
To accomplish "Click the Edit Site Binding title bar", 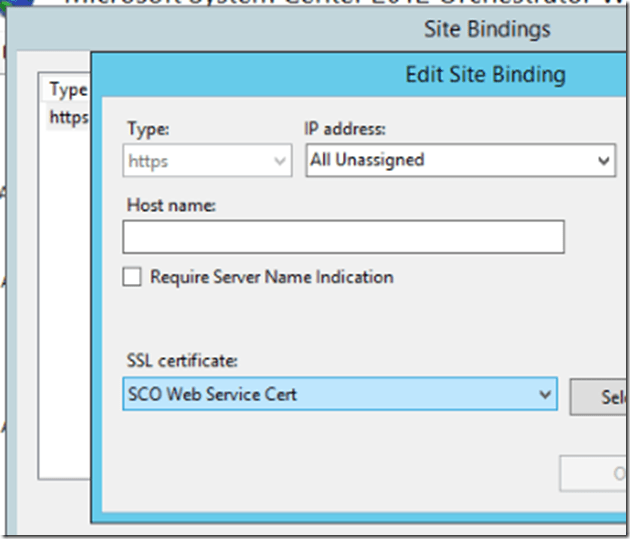I will pyautogui.click(x=485, y=74).
